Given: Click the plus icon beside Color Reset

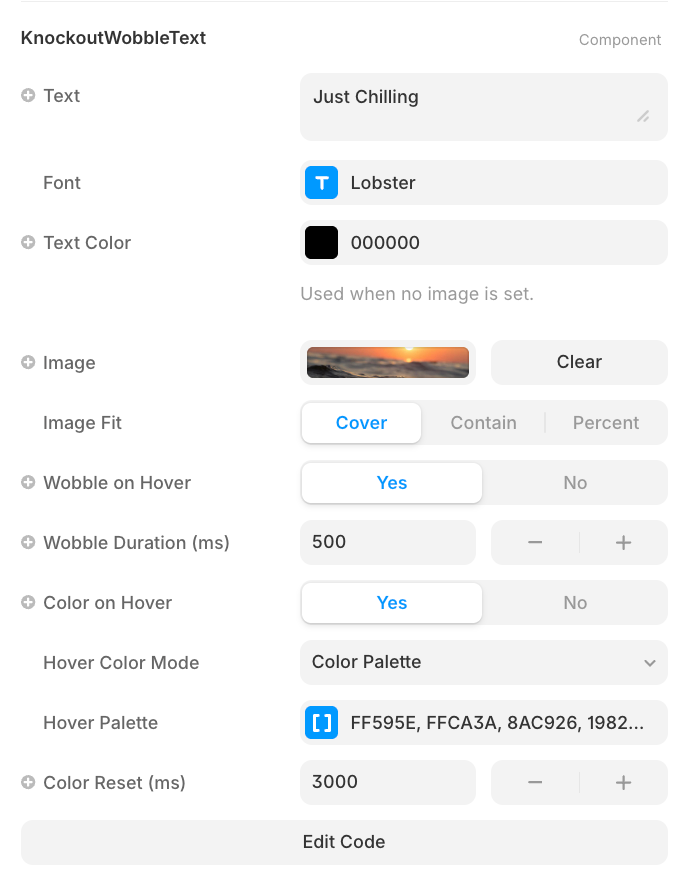Looking at the screenshot, I should [x=28, y=783].
